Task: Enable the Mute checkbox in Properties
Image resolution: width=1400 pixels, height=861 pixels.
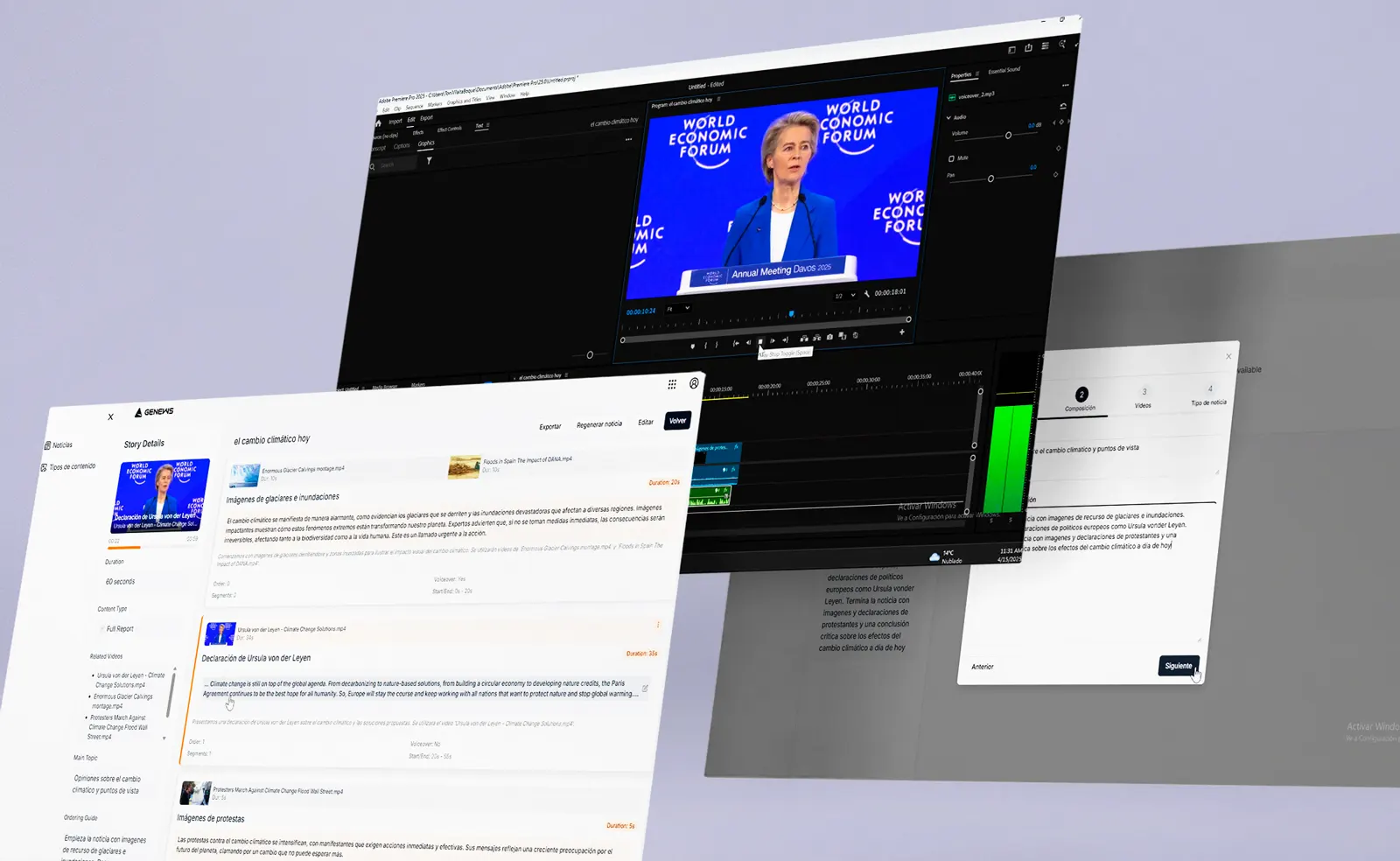Action: pyautogui.click(x=951, y=159)
